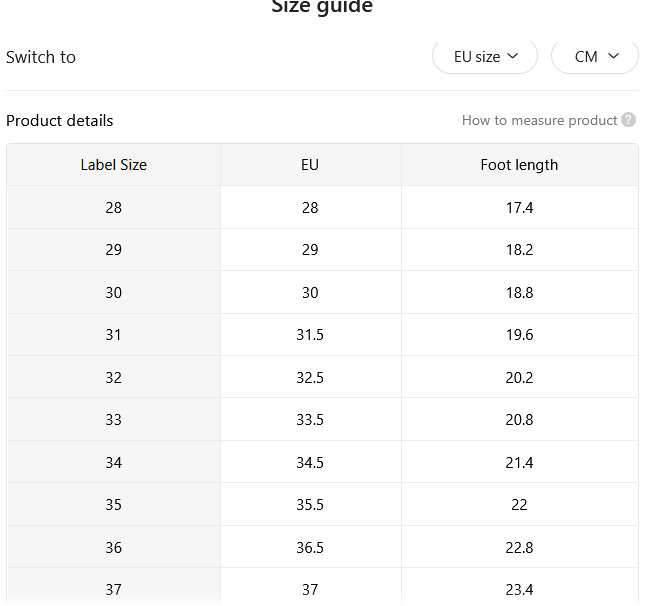Select the EU 31.5 cell

[x=310, y=335]
